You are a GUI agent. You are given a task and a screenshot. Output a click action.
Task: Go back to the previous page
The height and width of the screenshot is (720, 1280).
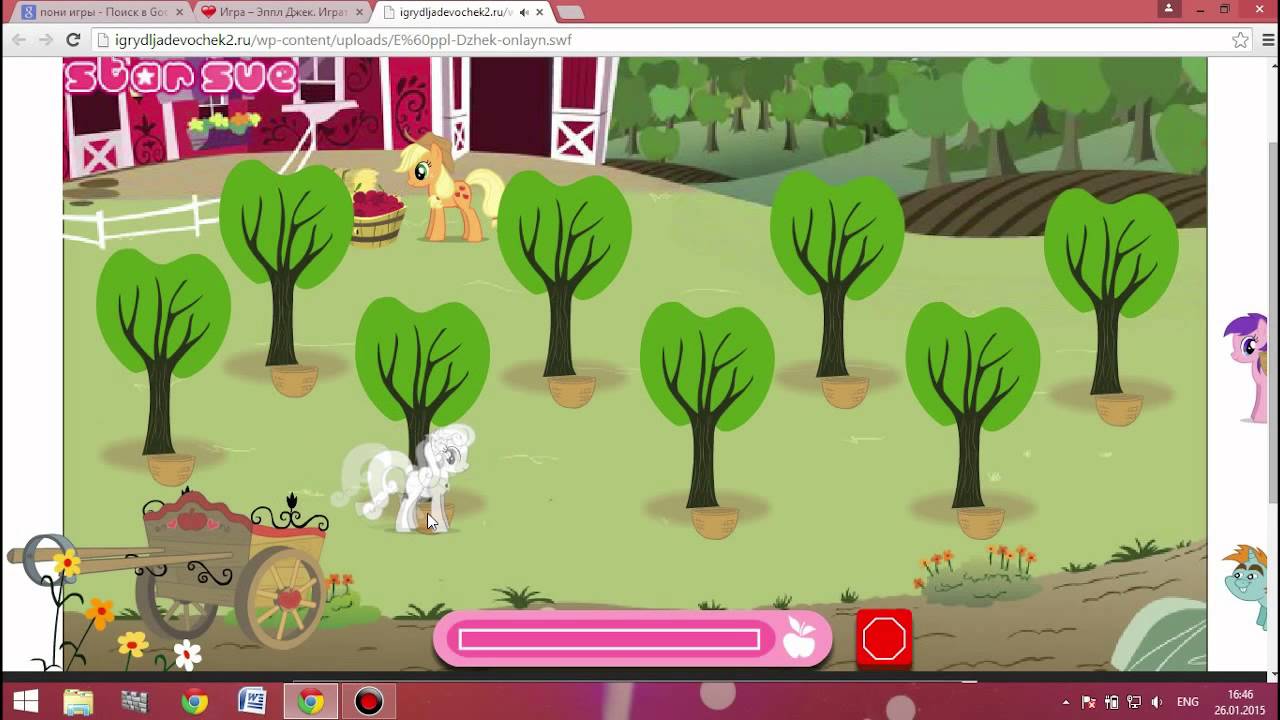click(19, 40)
